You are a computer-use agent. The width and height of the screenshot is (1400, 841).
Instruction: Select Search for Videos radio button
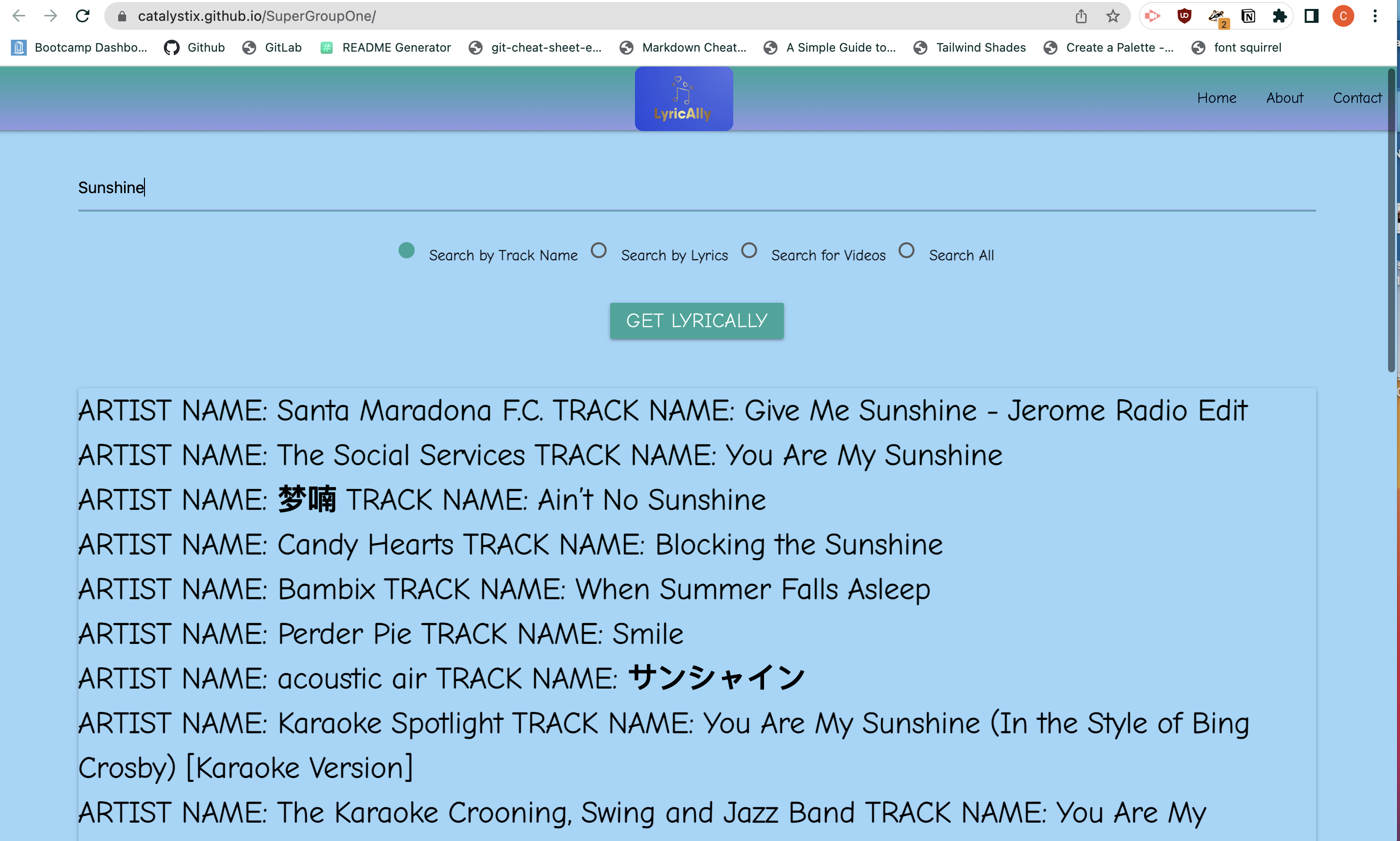click(749, 251)
